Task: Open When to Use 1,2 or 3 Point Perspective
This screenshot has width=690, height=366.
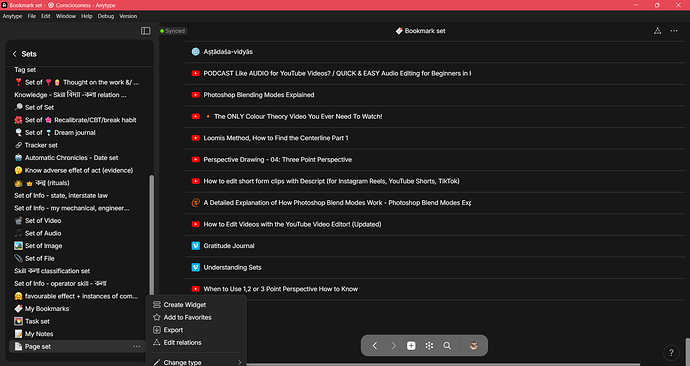Action: (281, 289)
